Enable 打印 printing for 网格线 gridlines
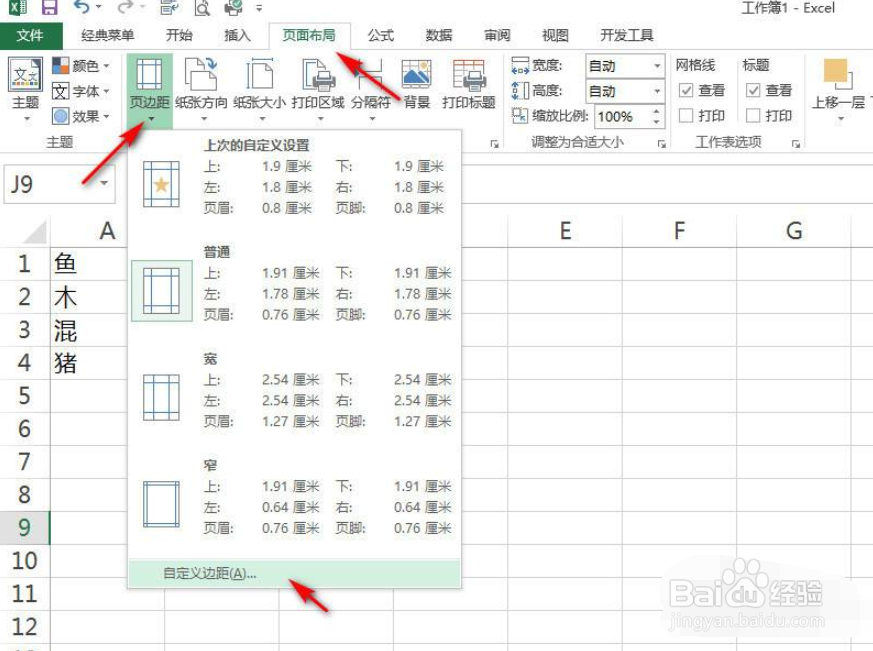The image size is (873, 651). tap(685, 115)
